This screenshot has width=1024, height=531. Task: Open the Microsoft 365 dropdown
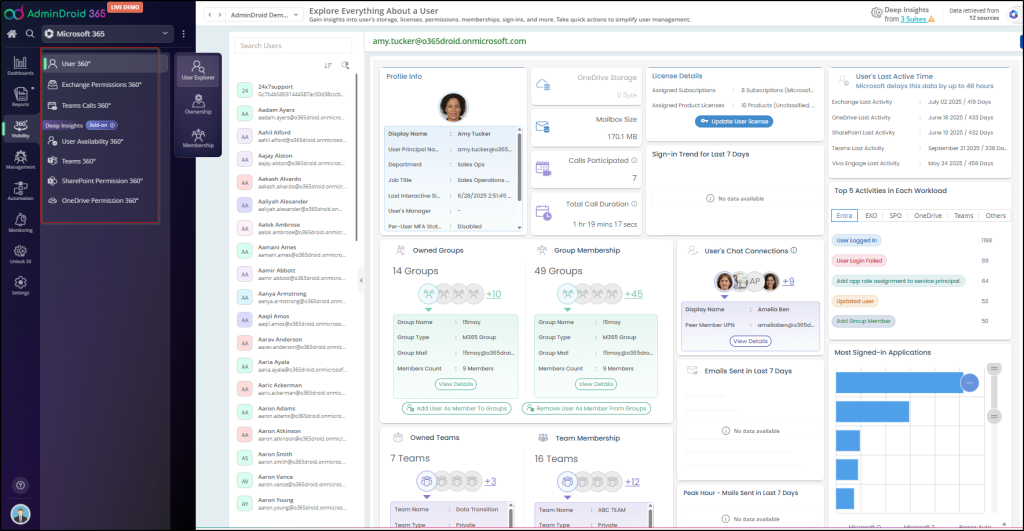point(106,33)
